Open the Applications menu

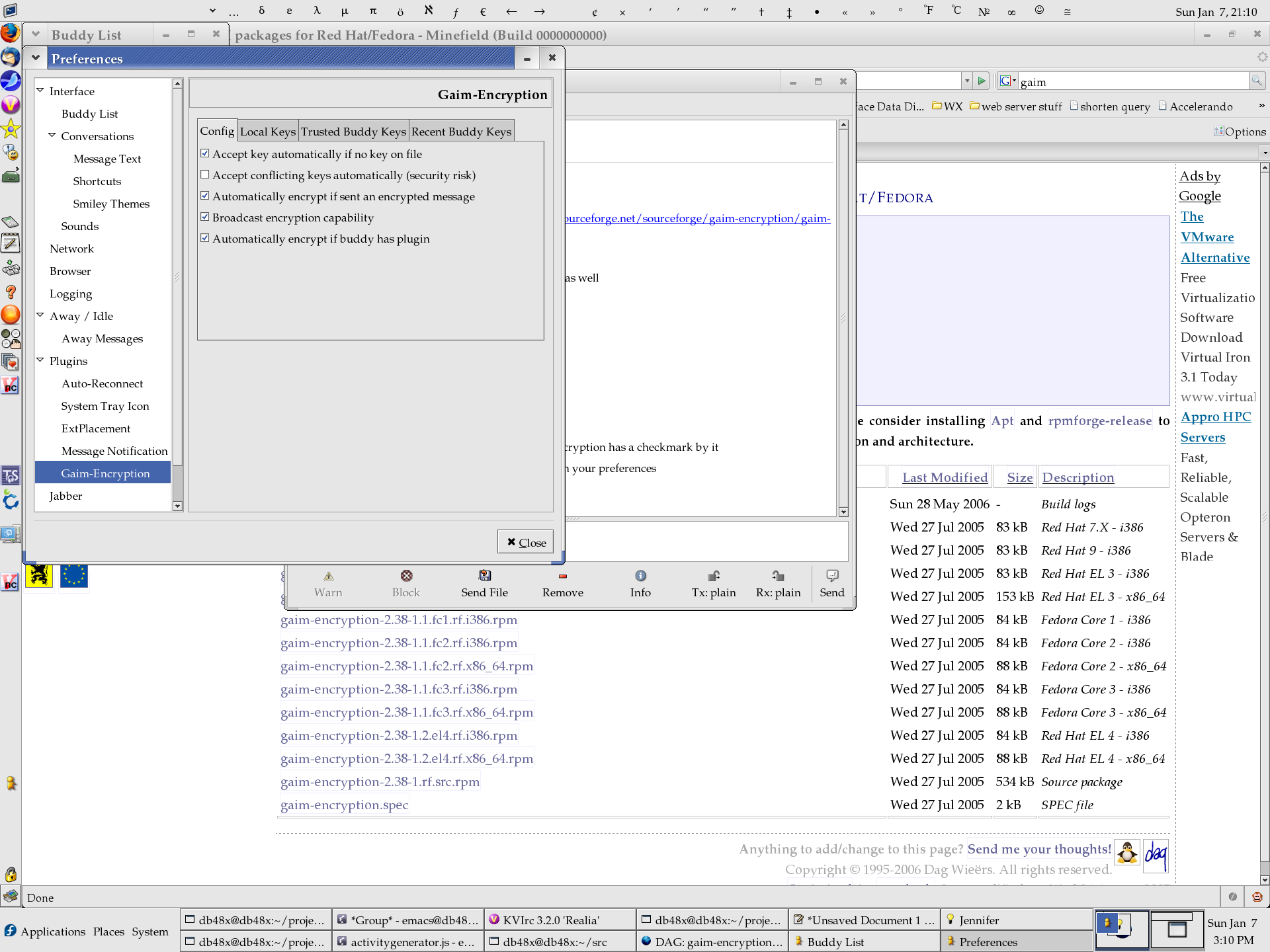(53, 932)
